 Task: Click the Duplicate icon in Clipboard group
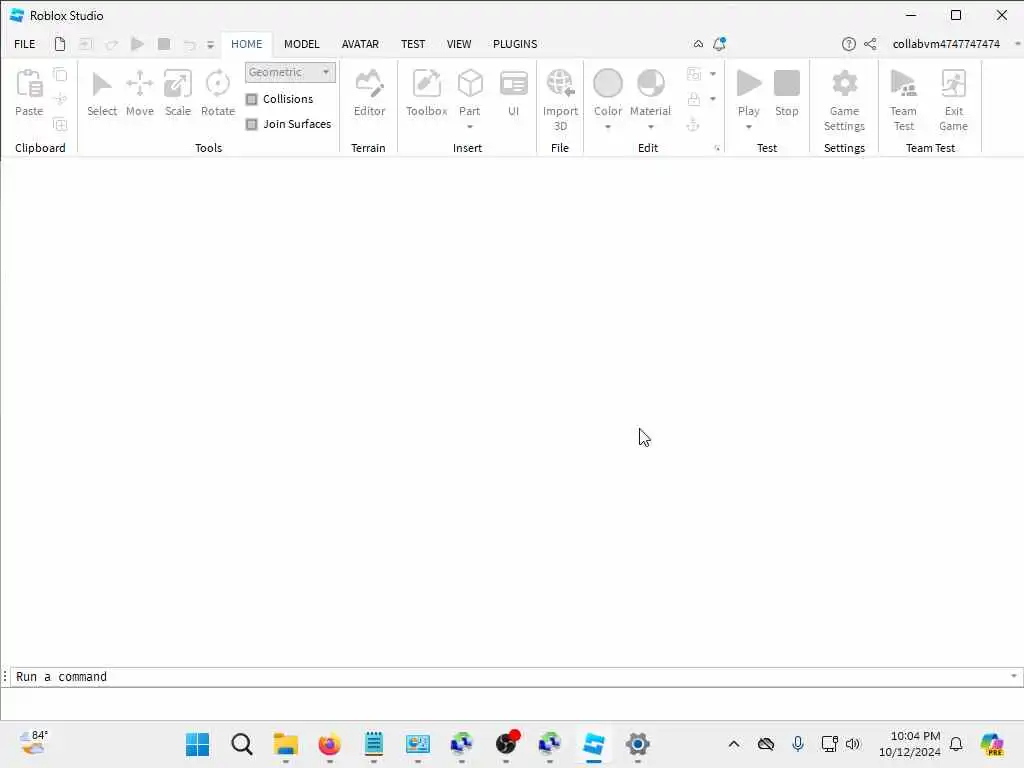[x=60, y=124]
